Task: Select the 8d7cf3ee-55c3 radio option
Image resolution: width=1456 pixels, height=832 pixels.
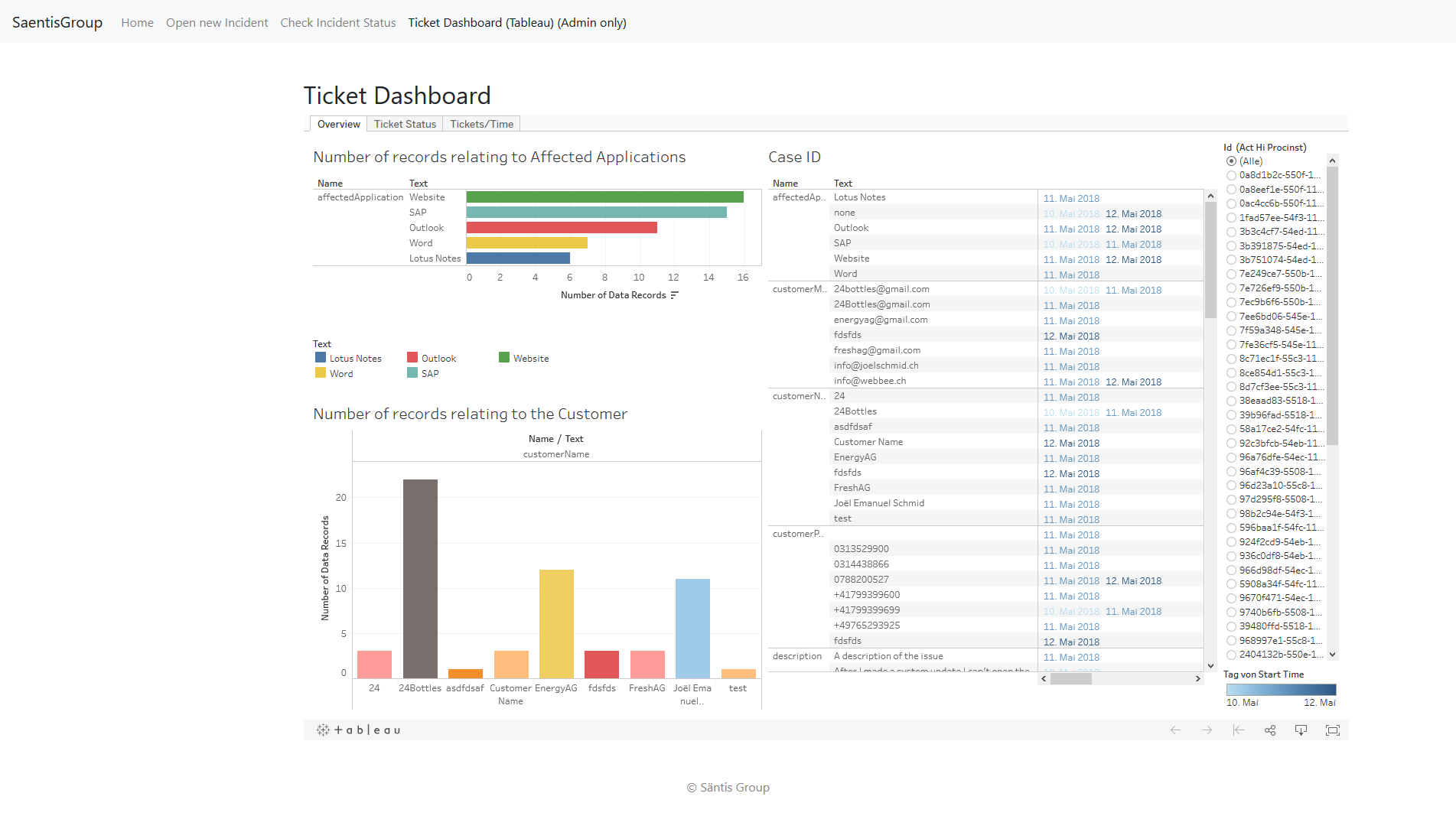Action: pyautogui.click(x=1231, y=387)
